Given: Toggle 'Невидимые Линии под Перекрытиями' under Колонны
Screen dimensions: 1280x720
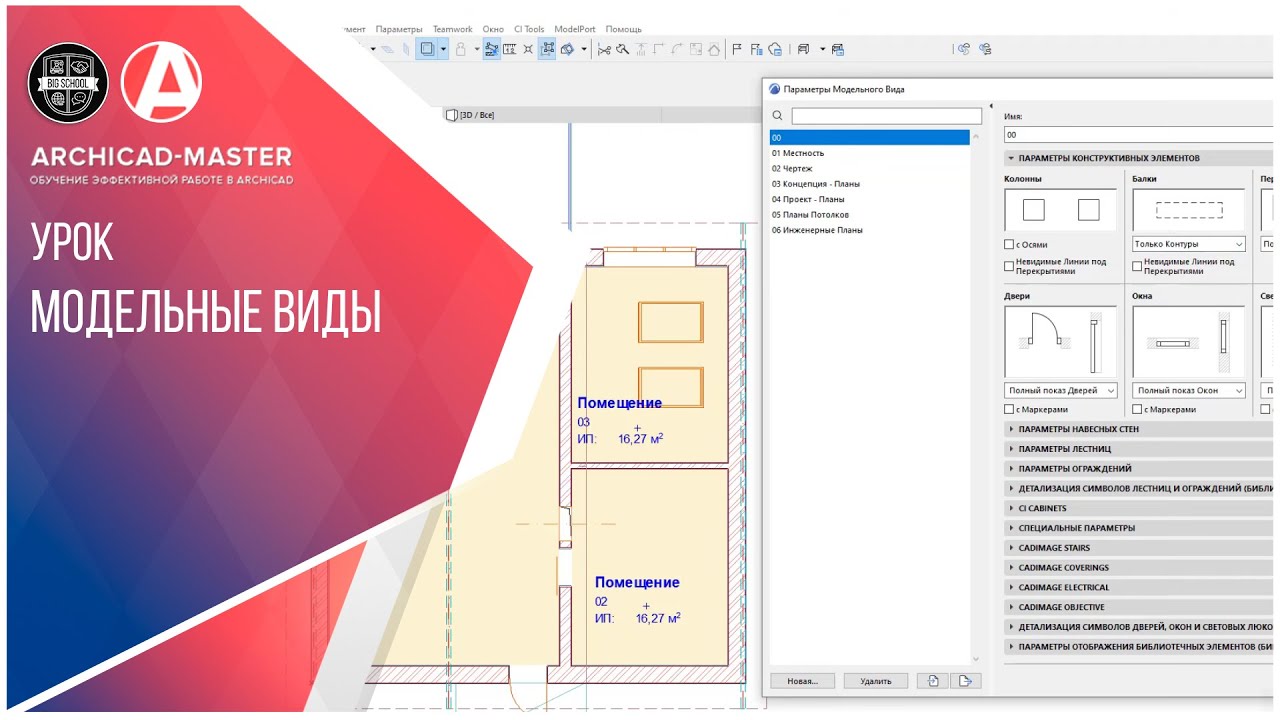Looking at the screenshot, I should (x=1009, y=267).
